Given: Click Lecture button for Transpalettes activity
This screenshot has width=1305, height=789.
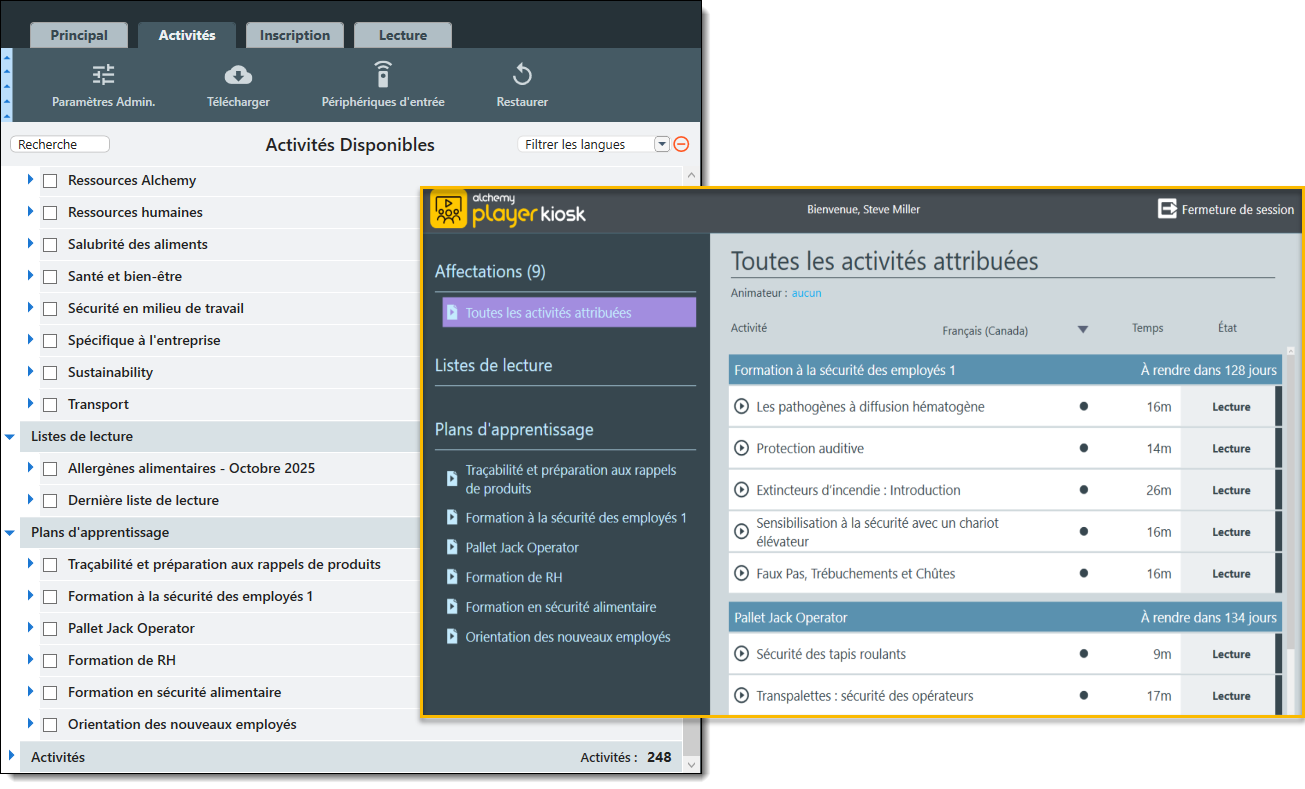Looking at the screenshot, I should tap(1231, 696).
